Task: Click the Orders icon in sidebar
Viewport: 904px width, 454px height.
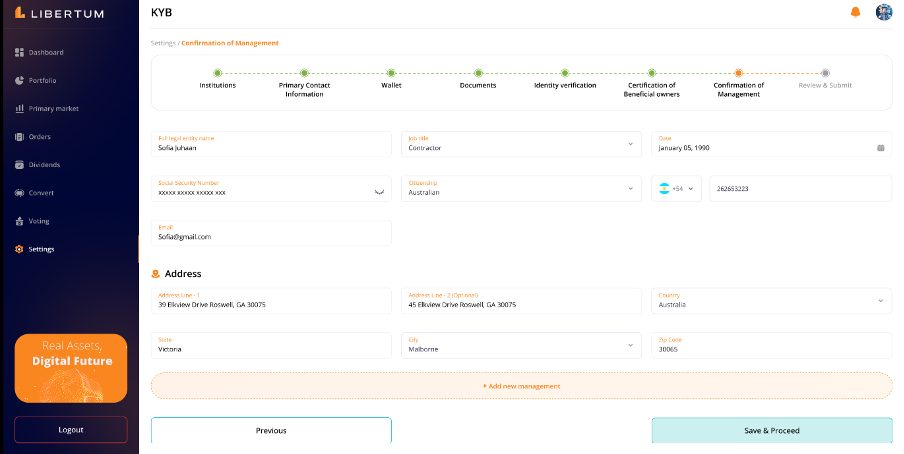Action: (x=20, y=136)
